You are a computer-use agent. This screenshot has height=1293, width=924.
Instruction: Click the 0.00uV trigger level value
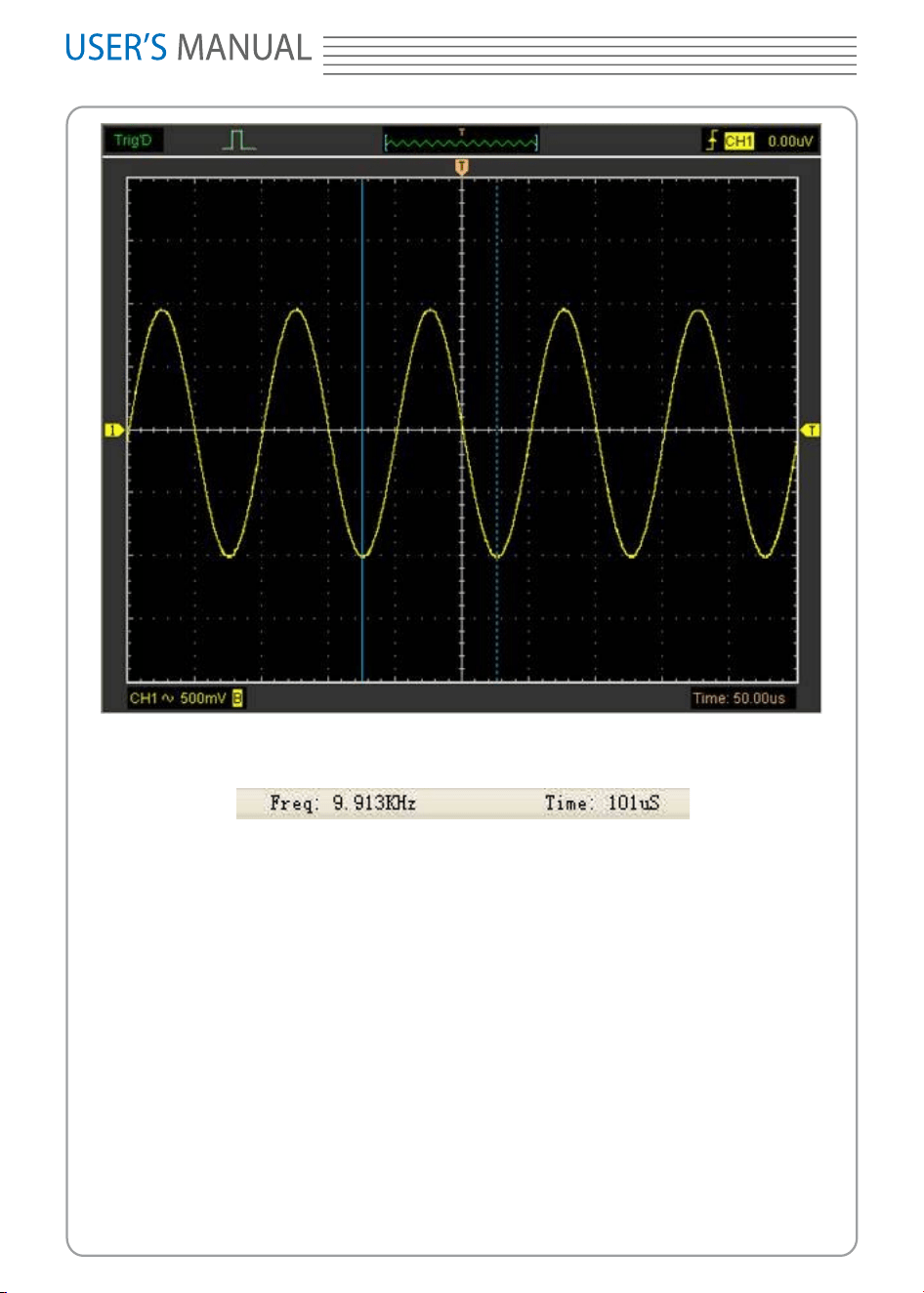click(x=789, y=141)
